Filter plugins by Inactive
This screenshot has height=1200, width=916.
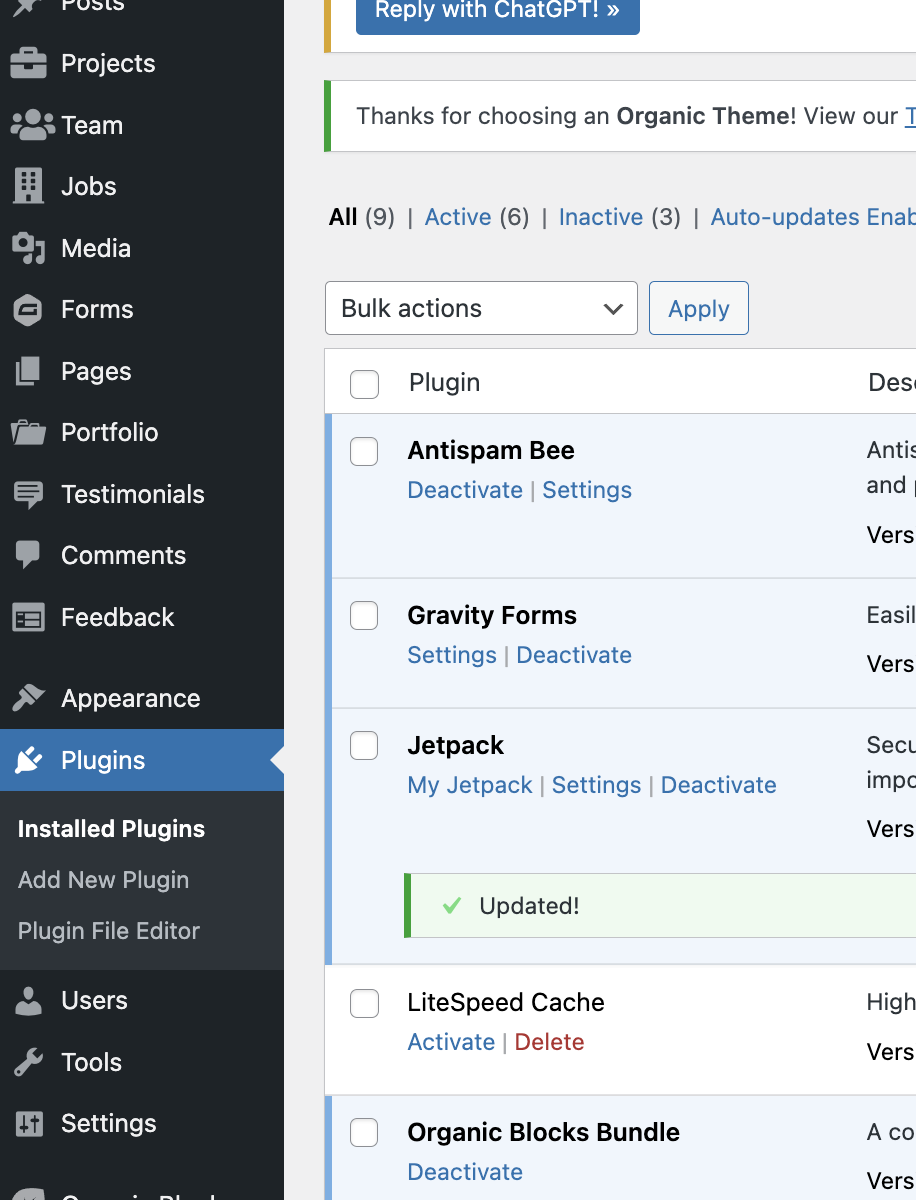601,217
